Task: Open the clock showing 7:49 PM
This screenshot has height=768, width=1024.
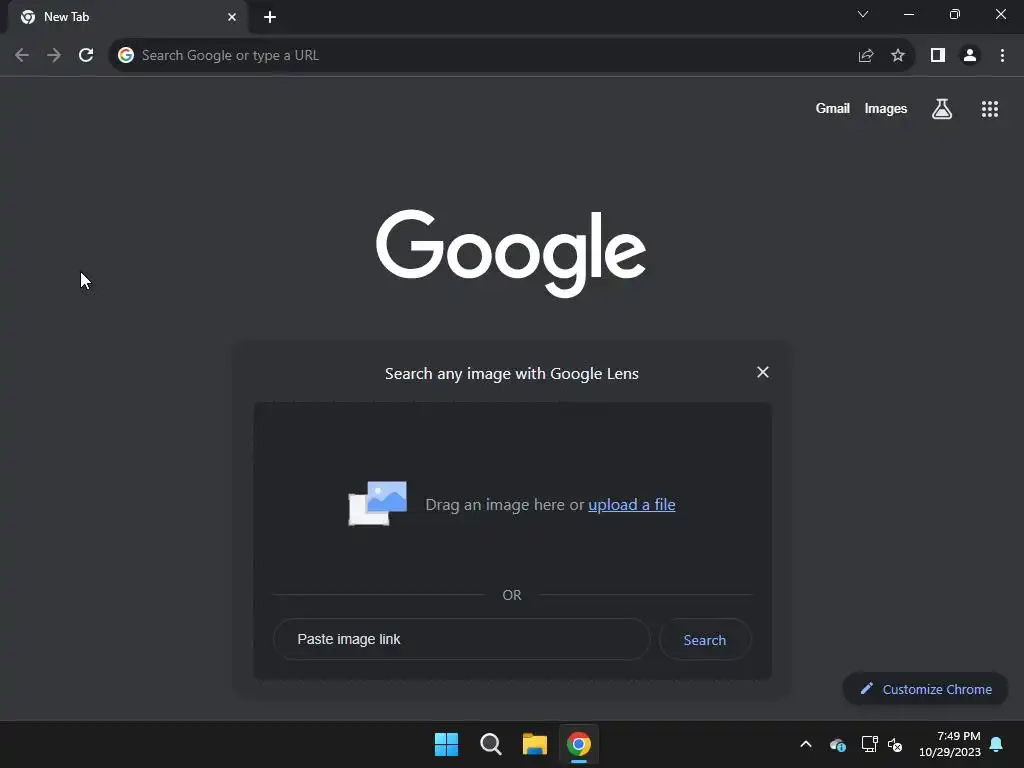Action: tap(950, 744)
